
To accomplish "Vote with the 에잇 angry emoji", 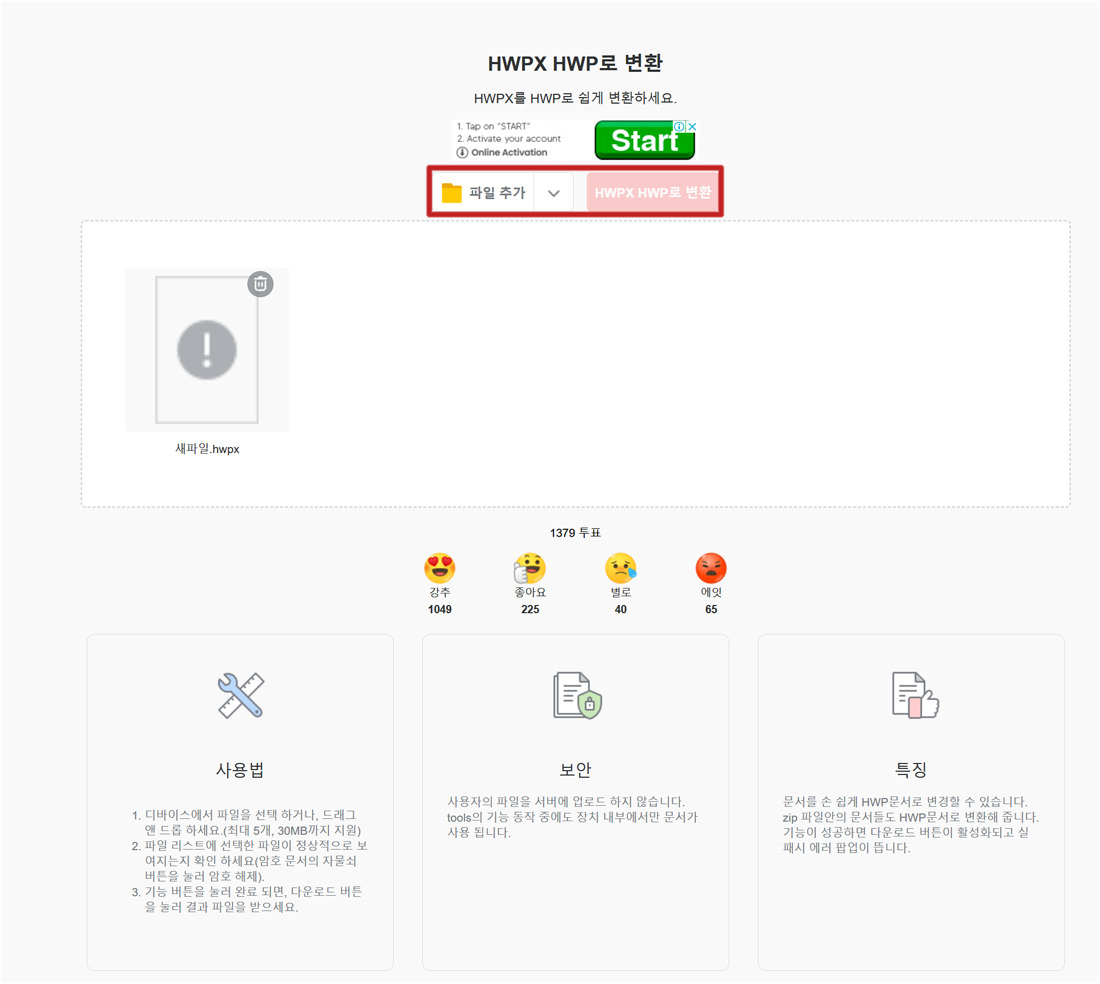I will point(711,567).
